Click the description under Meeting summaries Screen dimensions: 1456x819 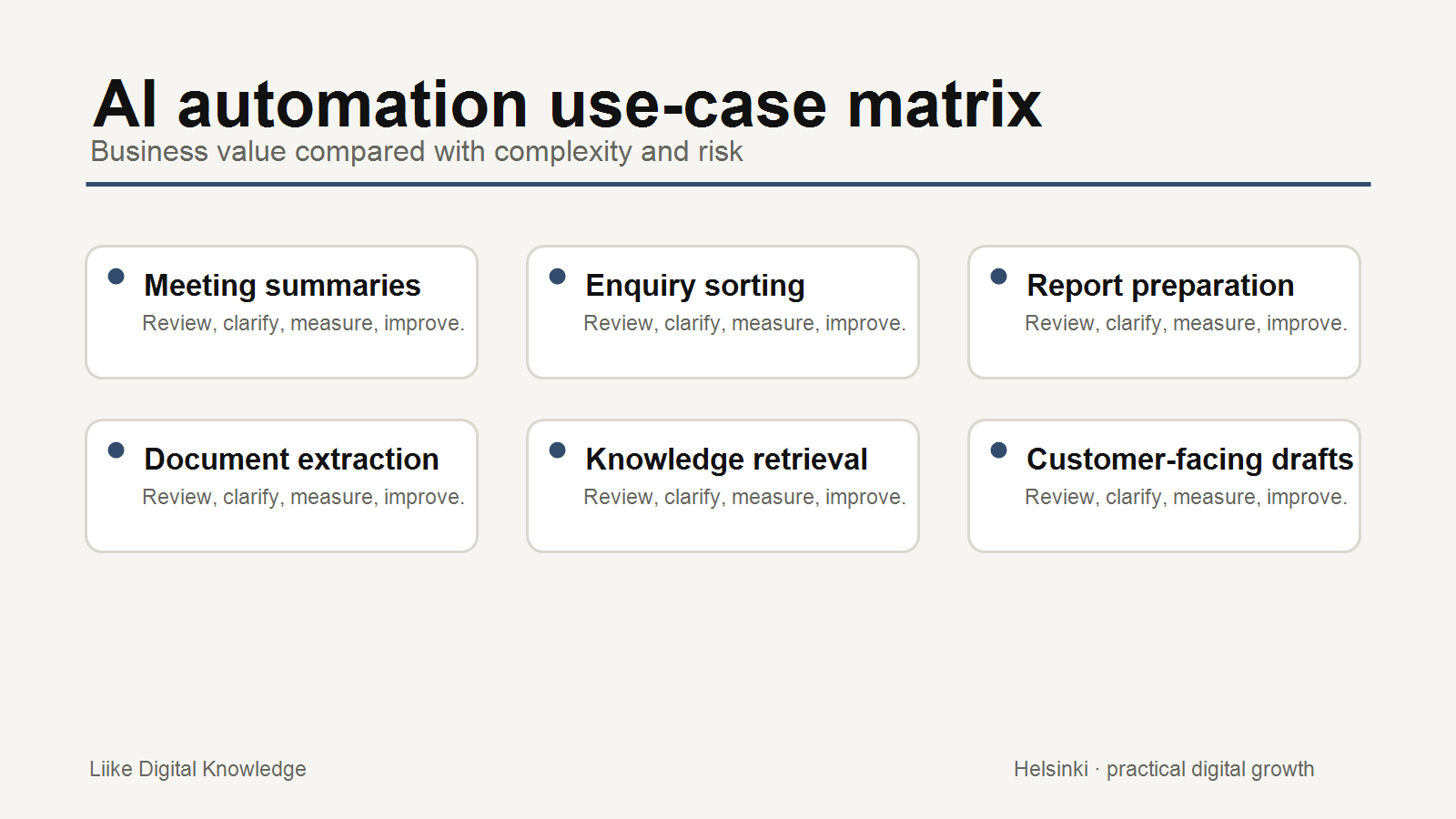(303, 323)
